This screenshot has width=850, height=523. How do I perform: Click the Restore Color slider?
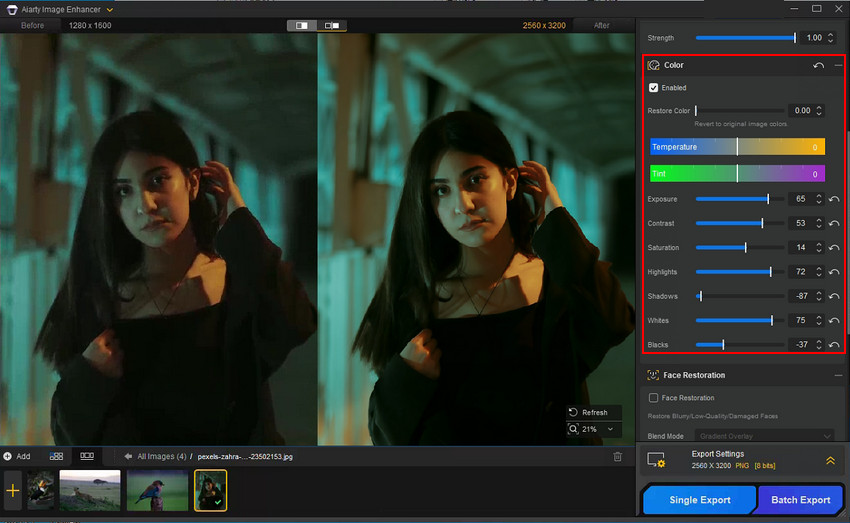740,111
